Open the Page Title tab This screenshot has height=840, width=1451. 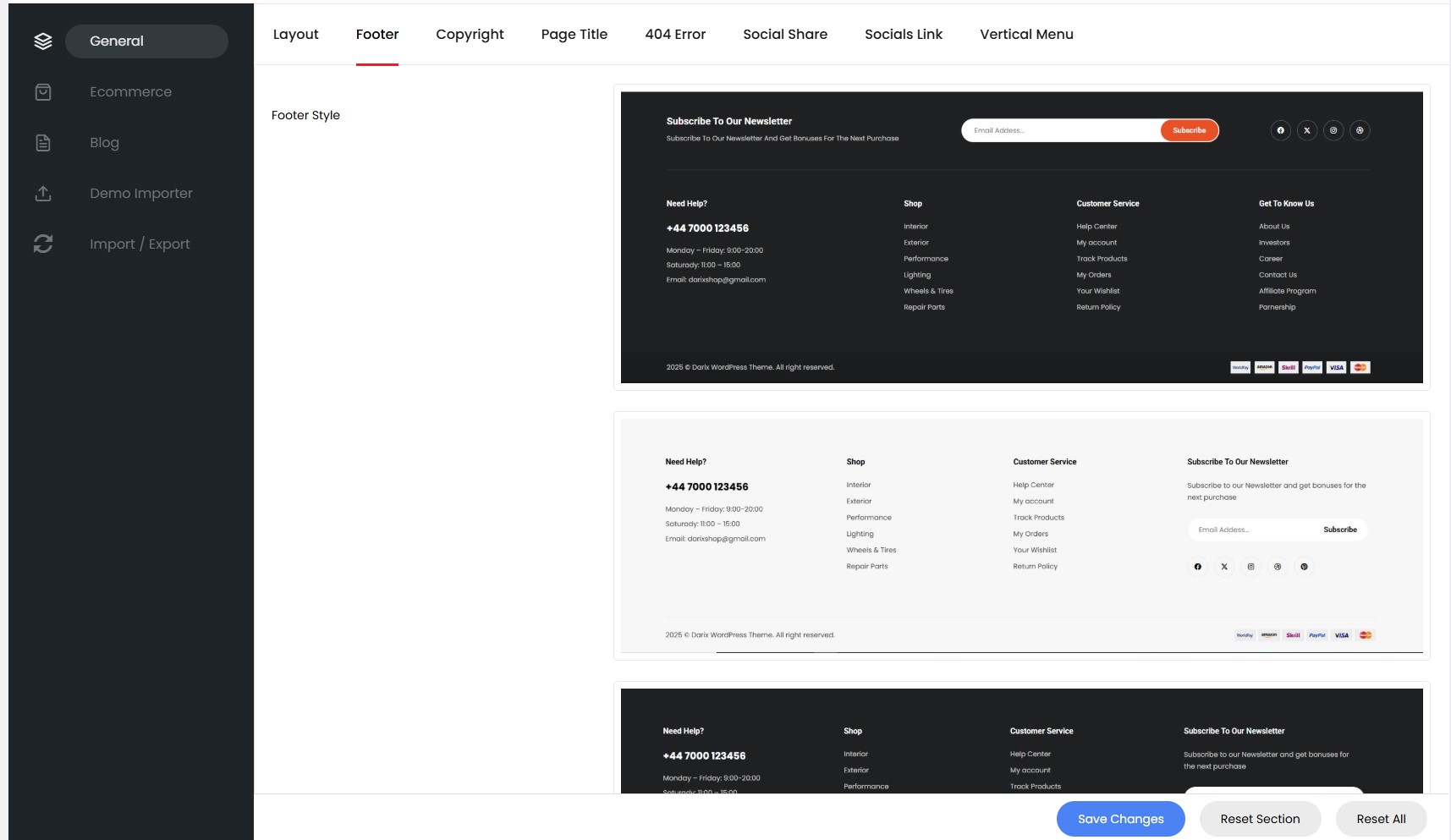574,34
